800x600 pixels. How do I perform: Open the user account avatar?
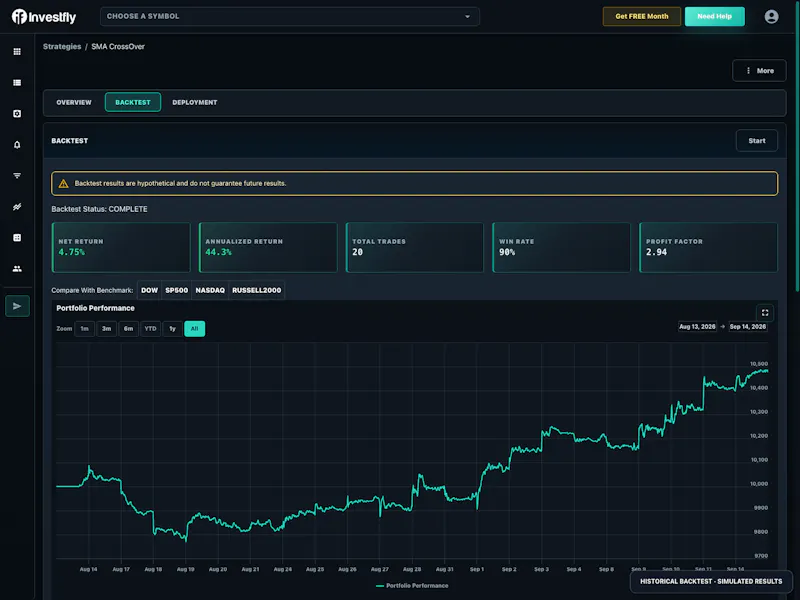[771, 17]
